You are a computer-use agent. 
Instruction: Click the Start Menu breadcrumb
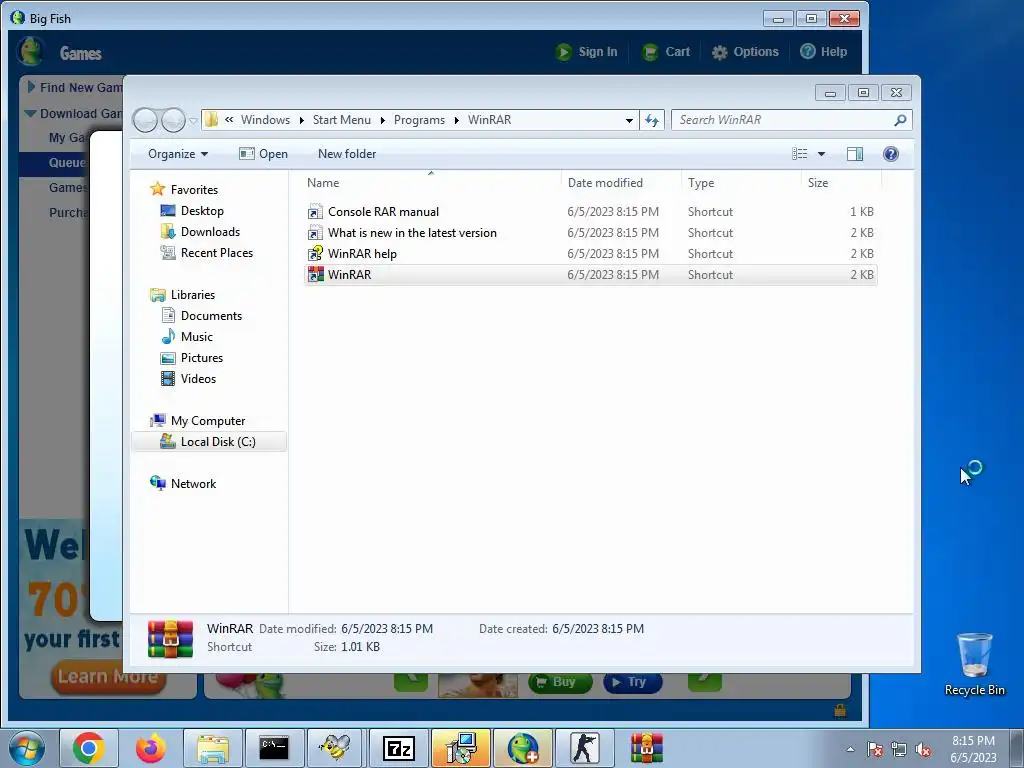(342, 120)
